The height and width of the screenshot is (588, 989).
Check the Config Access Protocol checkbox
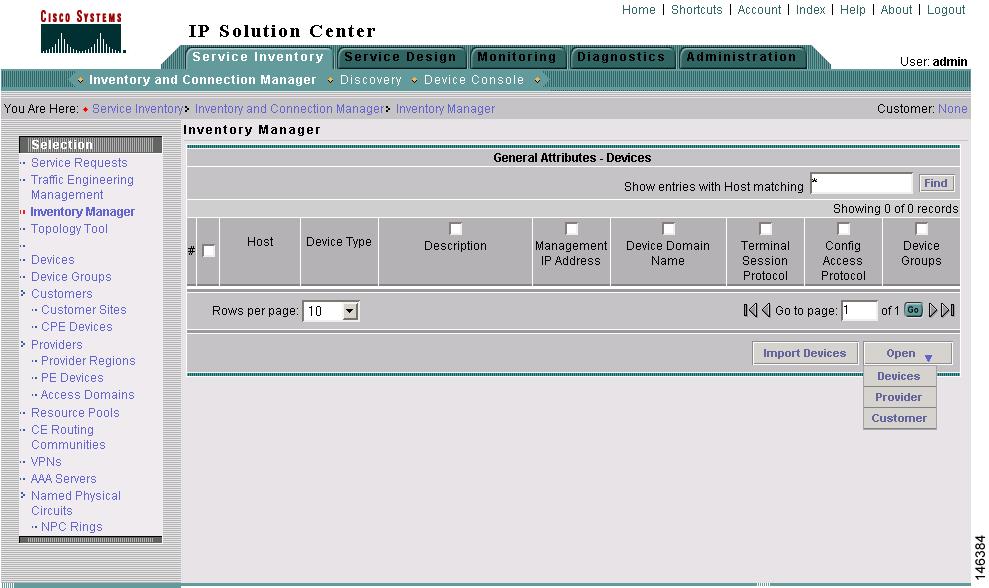click(843, 228)
